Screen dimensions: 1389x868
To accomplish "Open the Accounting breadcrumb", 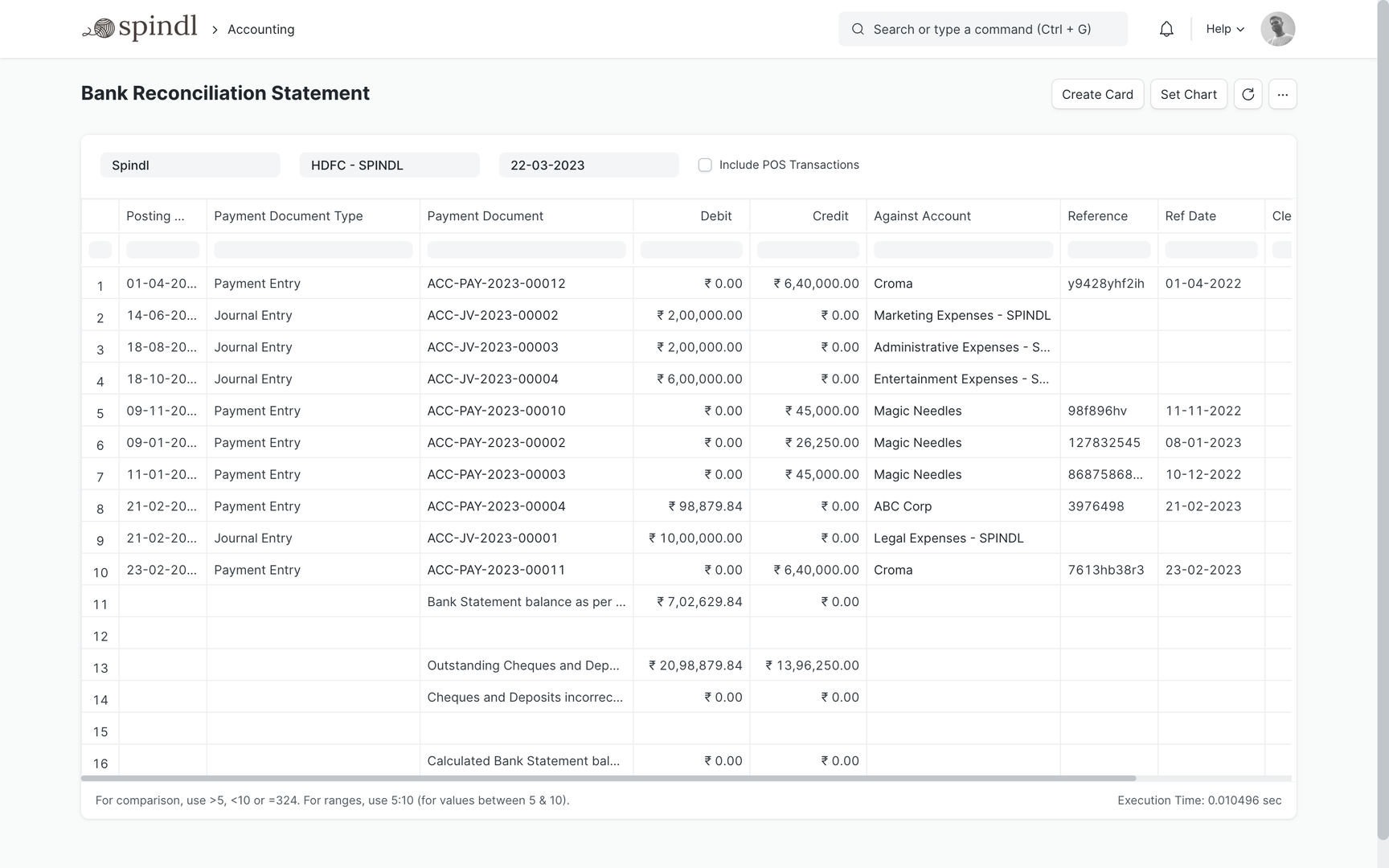I will (261, 29).
